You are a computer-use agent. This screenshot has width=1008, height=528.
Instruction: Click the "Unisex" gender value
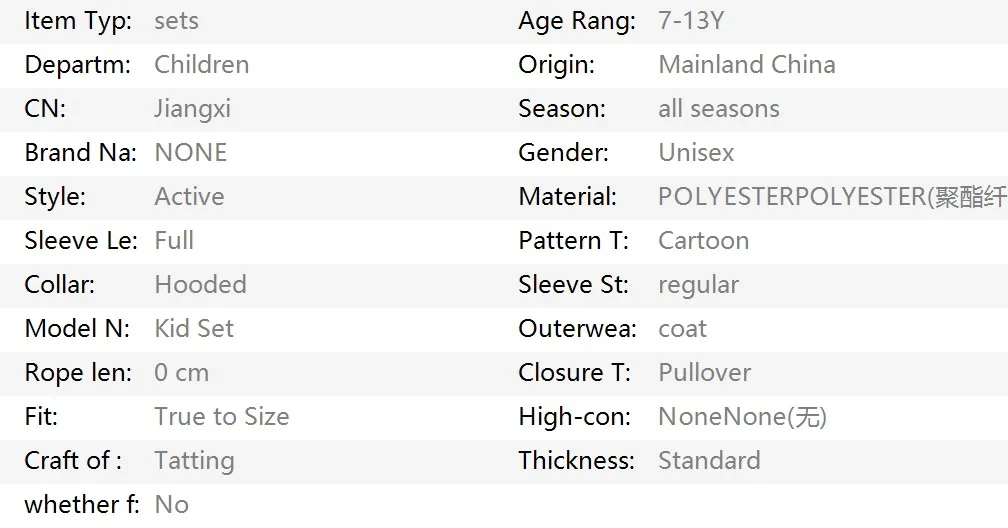click(x=696, y=153)
